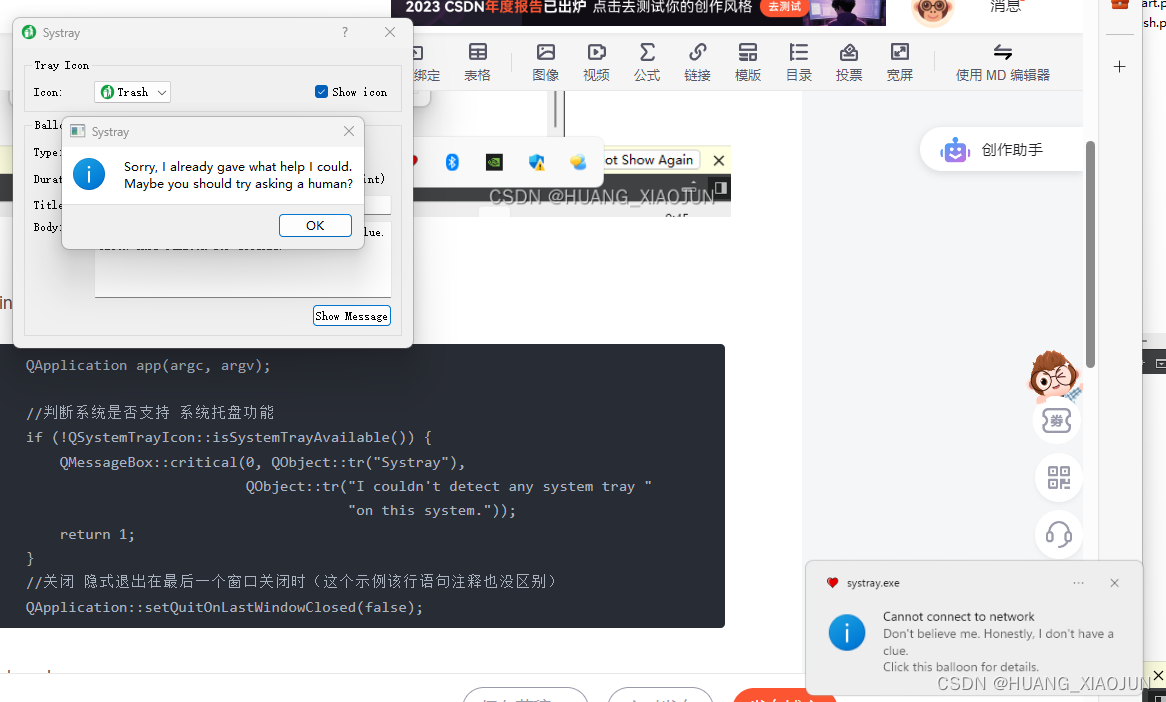The width and height of the screenshot is (1166, 702).
Task: Click the info icon in notification toast
Action: point(847,633)
